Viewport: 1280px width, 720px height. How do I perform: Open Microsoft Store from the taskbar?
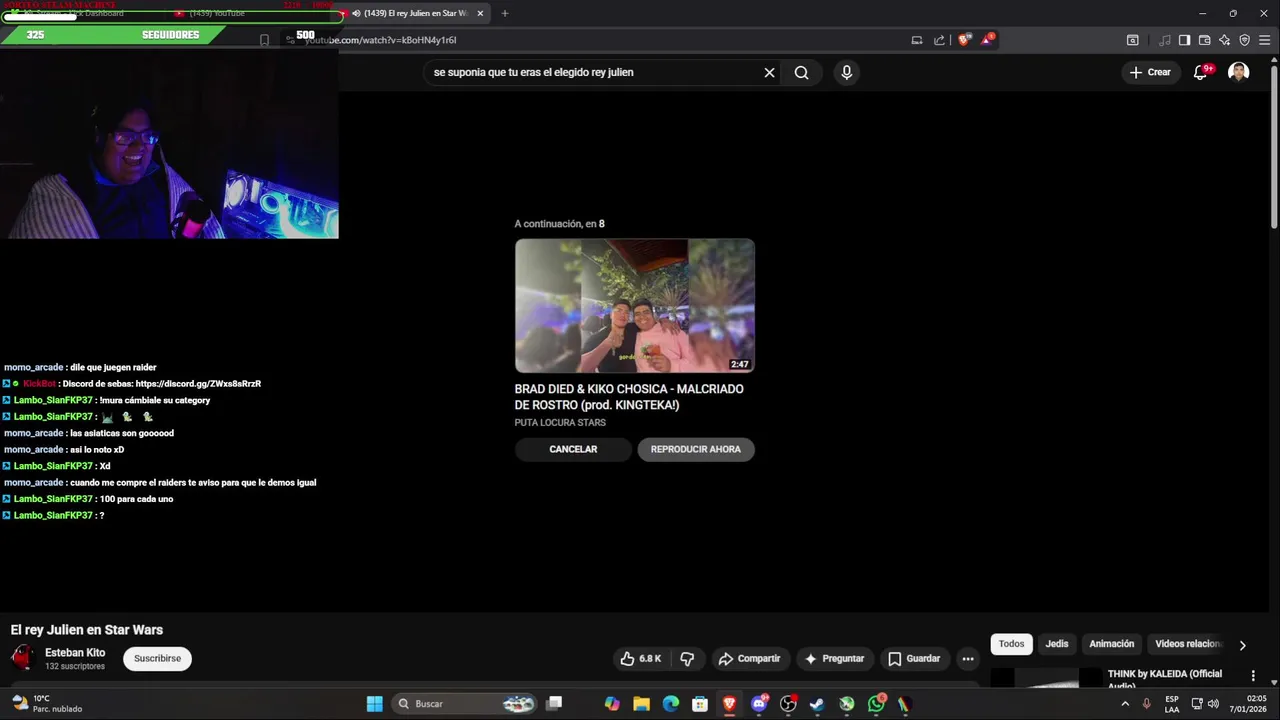(x=700, y=704)
